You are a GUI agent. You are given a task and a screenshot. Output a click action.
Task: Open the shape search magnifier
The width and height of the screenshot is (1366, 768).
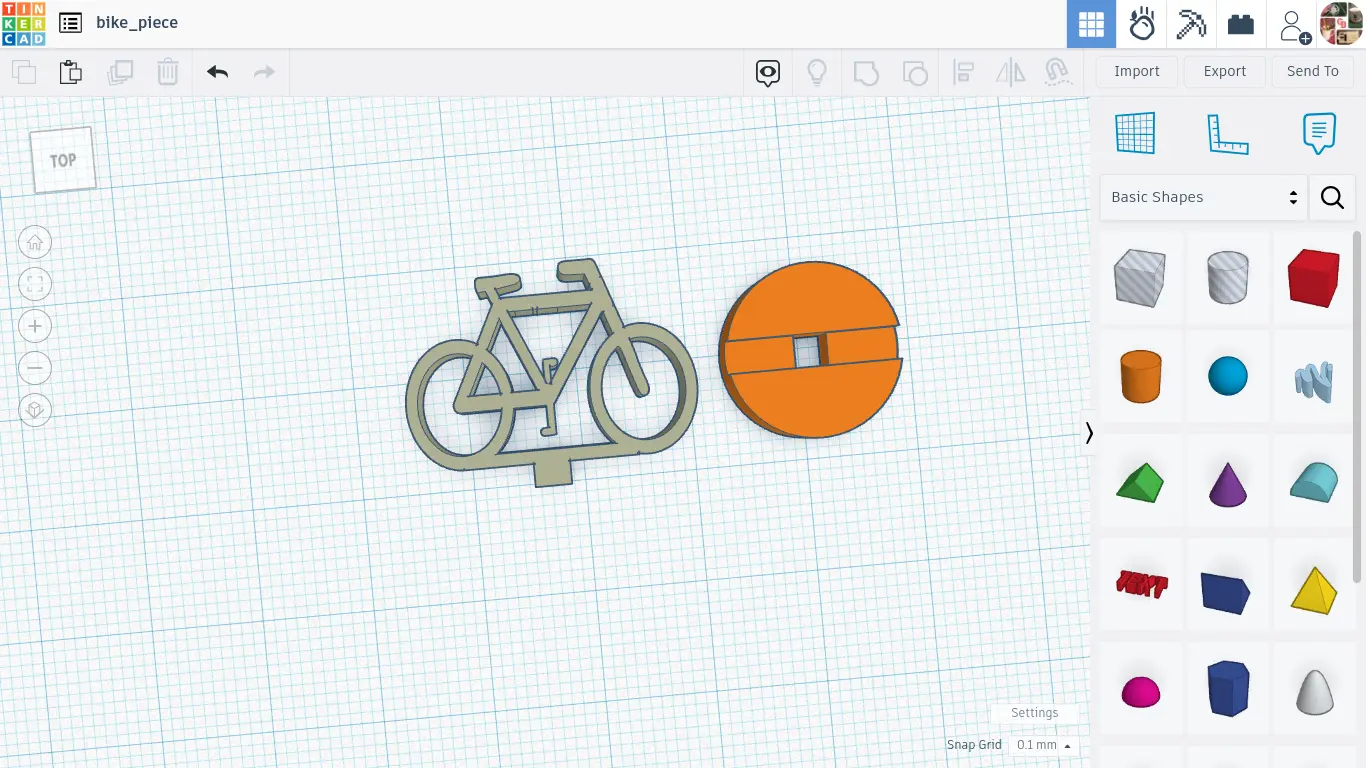coord(1332,197)
